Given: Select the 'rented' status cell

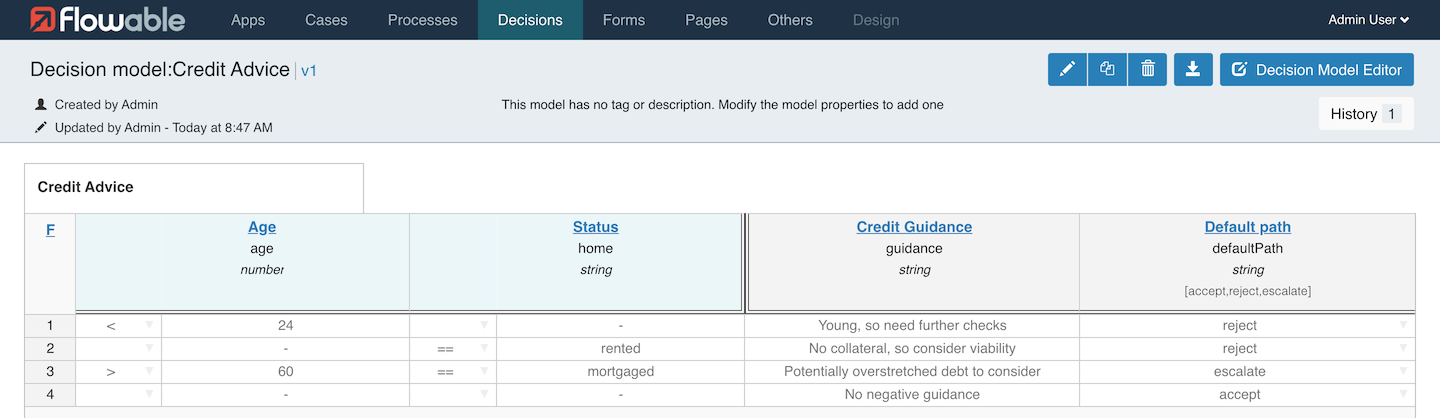Looking at the screenshot, I should coord(620,348).
